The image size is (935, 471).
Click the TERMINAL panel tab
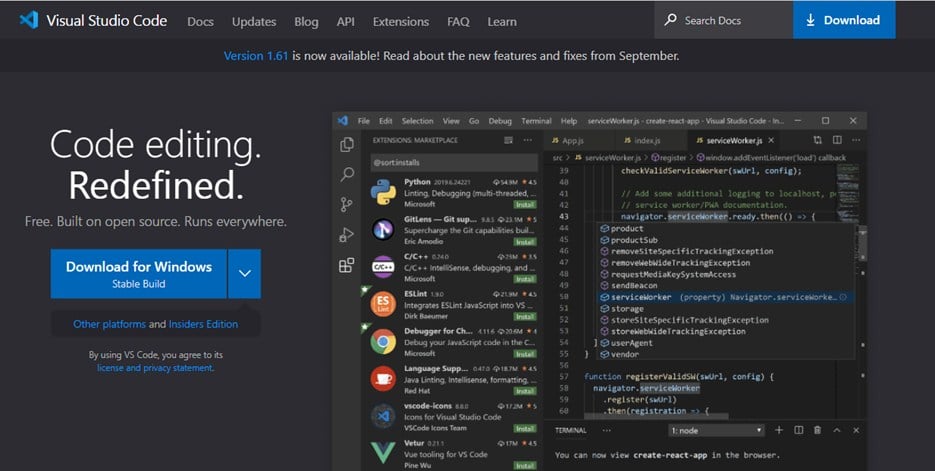tap(571, 430)
